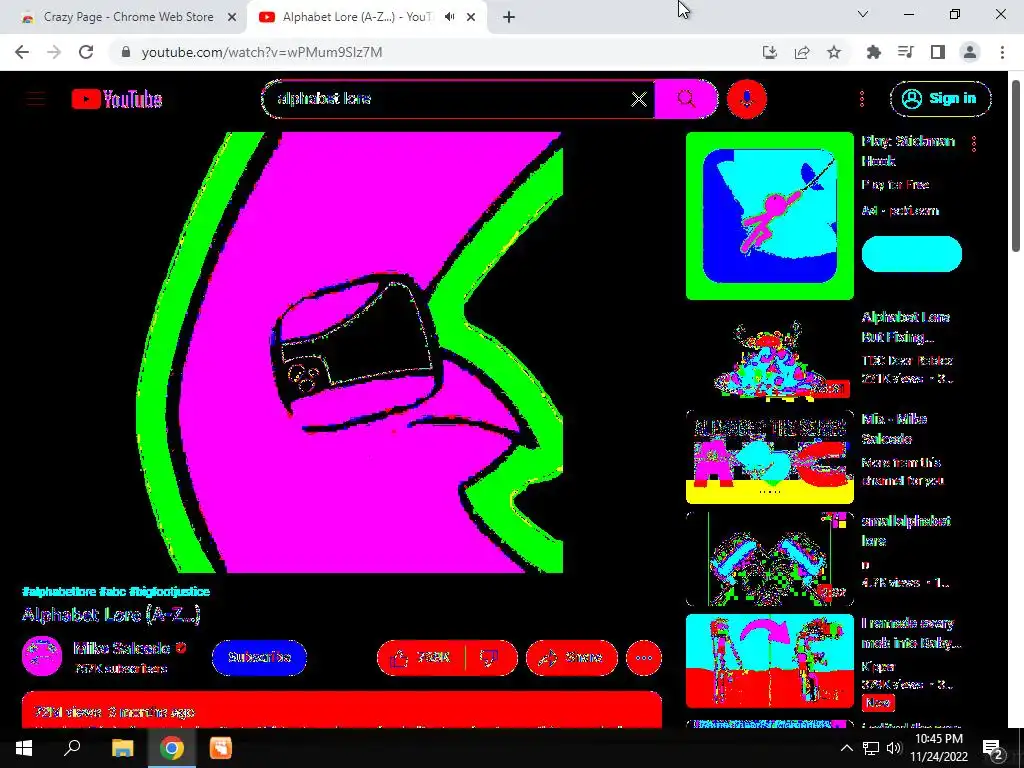The image size is (1024, 768).
Task: Click the Chrome taskbar icon
Action: (172, 748)
